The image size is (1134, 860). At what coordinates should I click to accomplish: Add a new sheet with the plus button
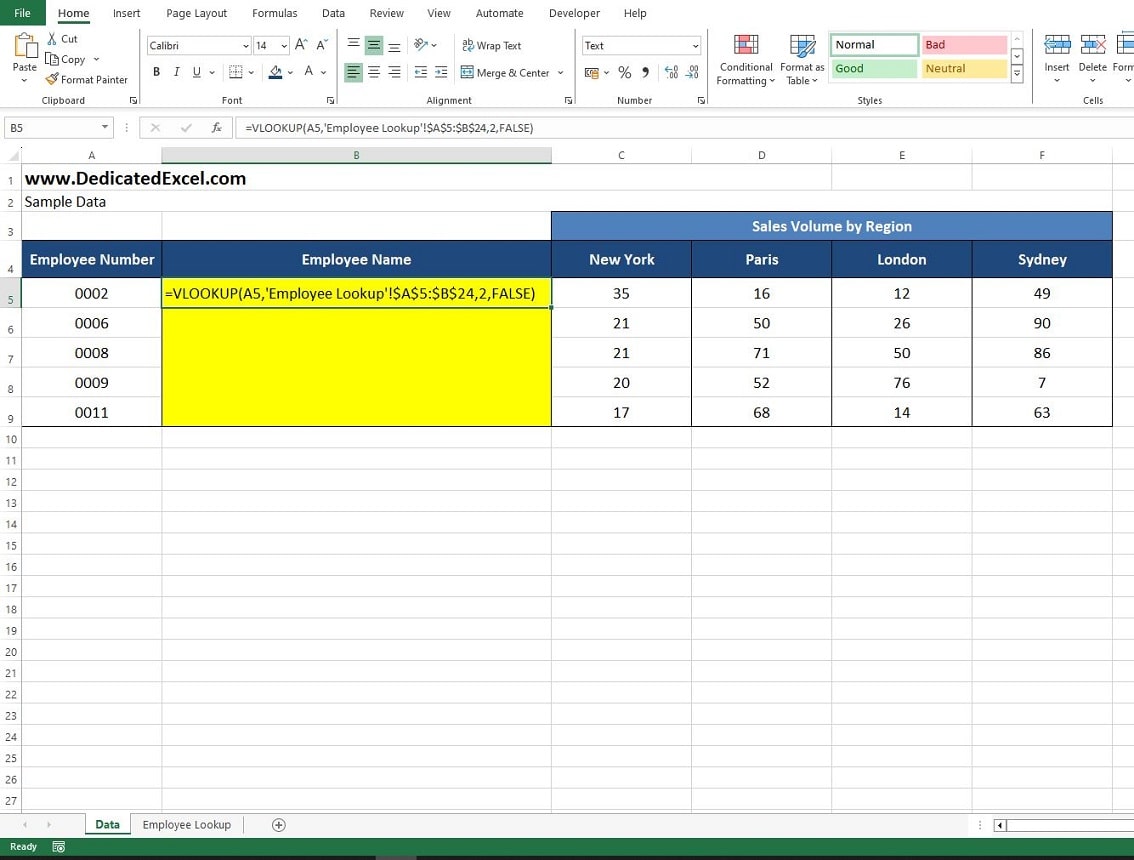278,824
